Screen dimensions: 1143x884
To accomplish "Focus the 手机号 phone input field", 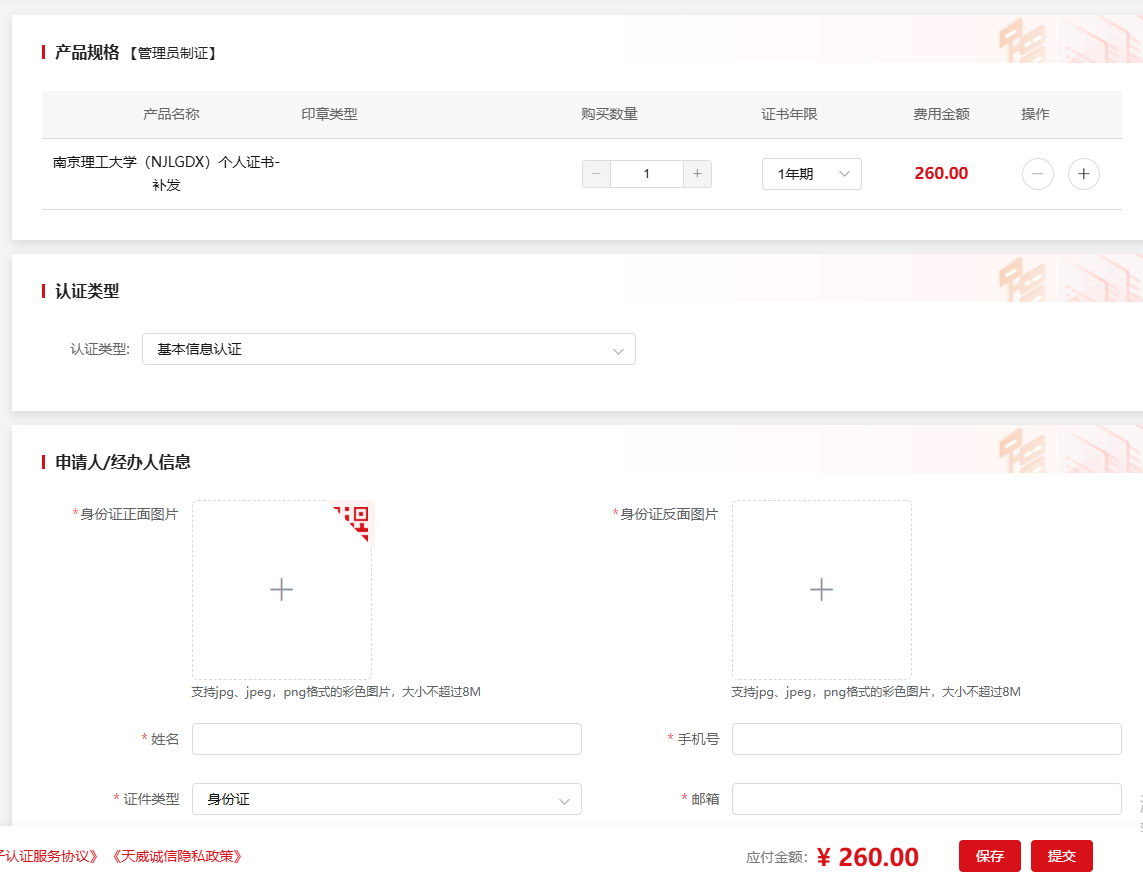I will click(926, 739).
